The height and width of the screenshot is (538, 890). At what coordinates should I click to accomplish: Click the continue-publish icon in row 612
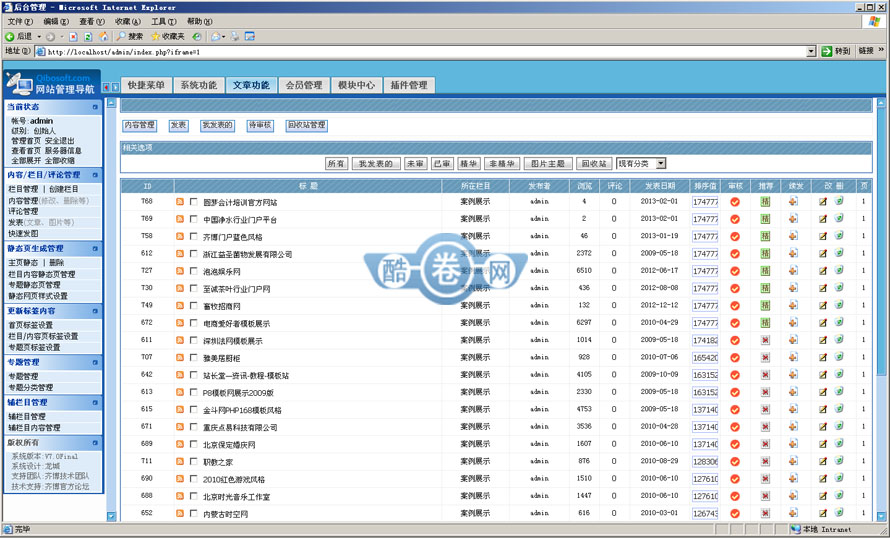pyautogui.click(x=793, y=254)
